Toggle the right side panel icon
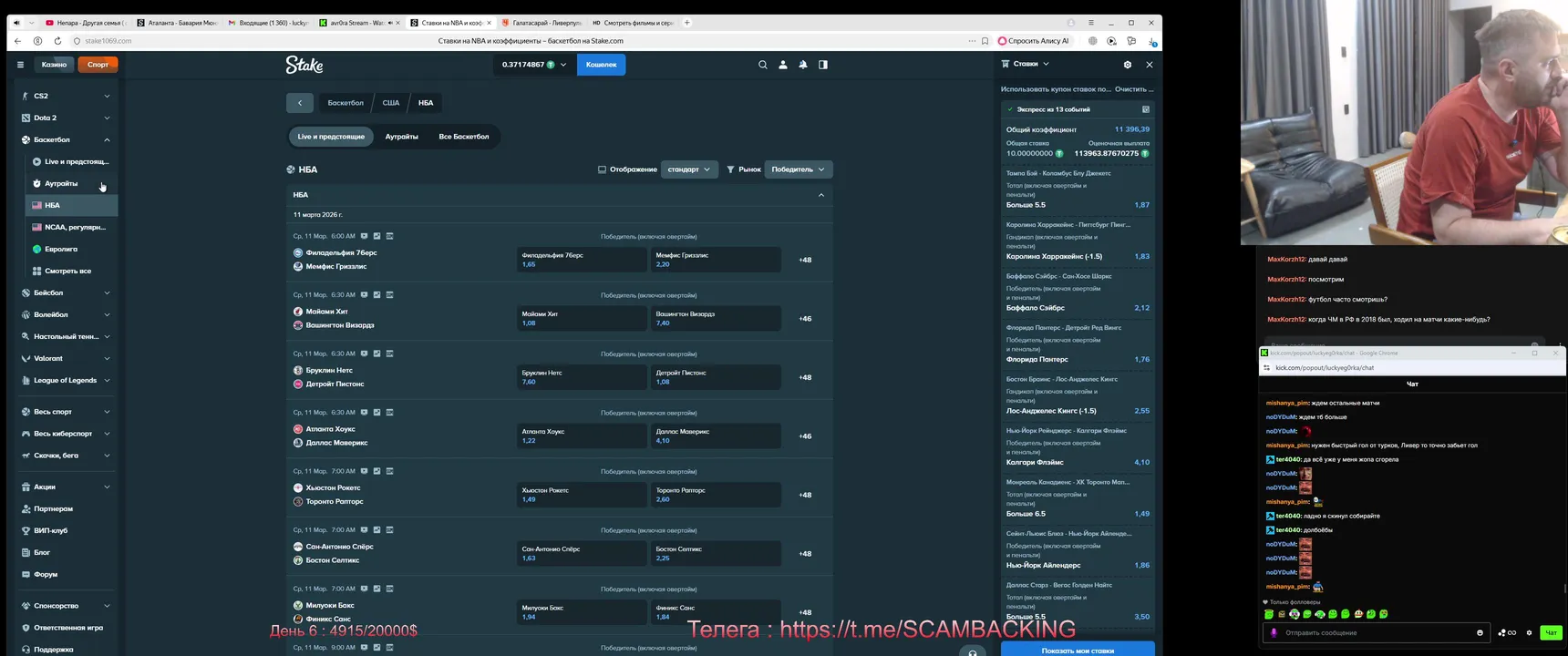 tap(823, 65)
